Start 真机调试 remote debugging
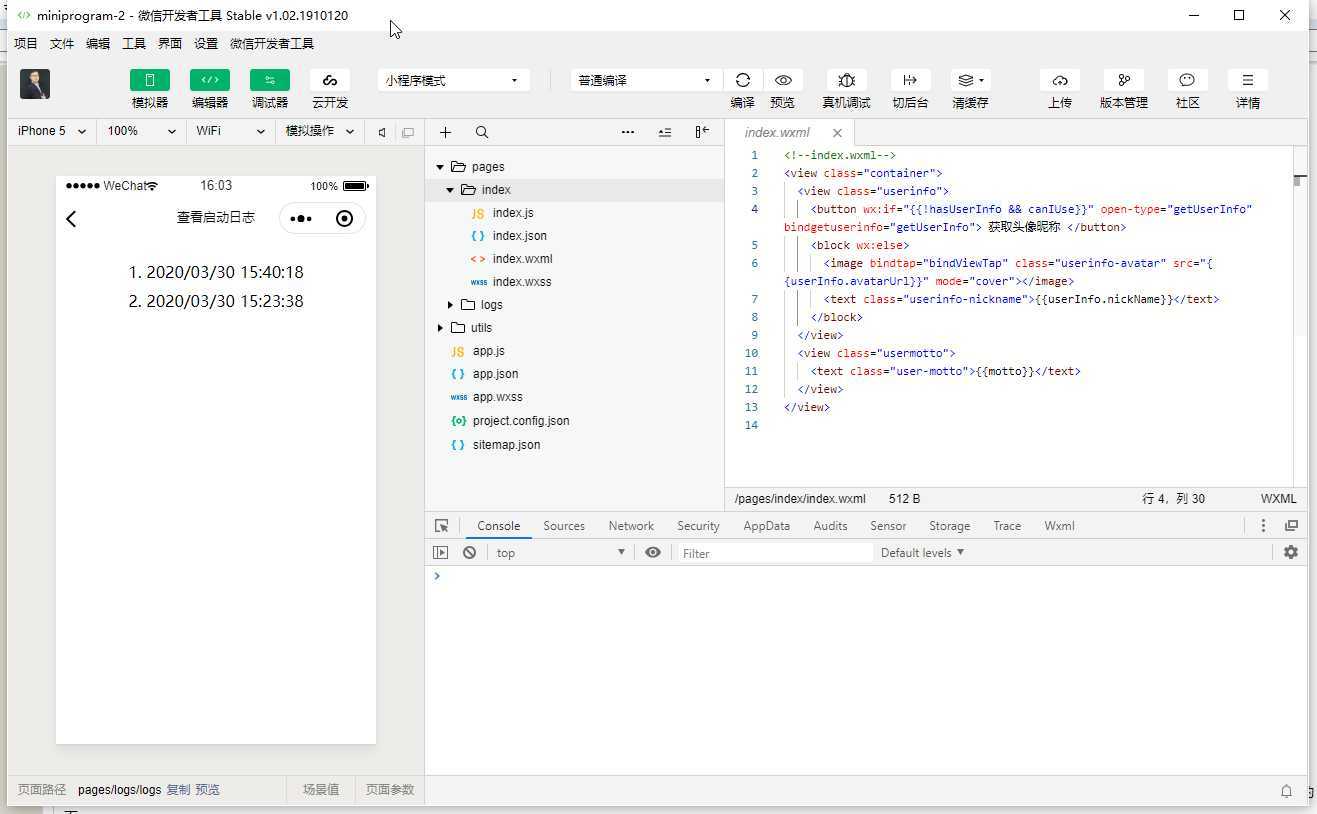The width and height of the screenshot is (1317, 814). point(846,80)
